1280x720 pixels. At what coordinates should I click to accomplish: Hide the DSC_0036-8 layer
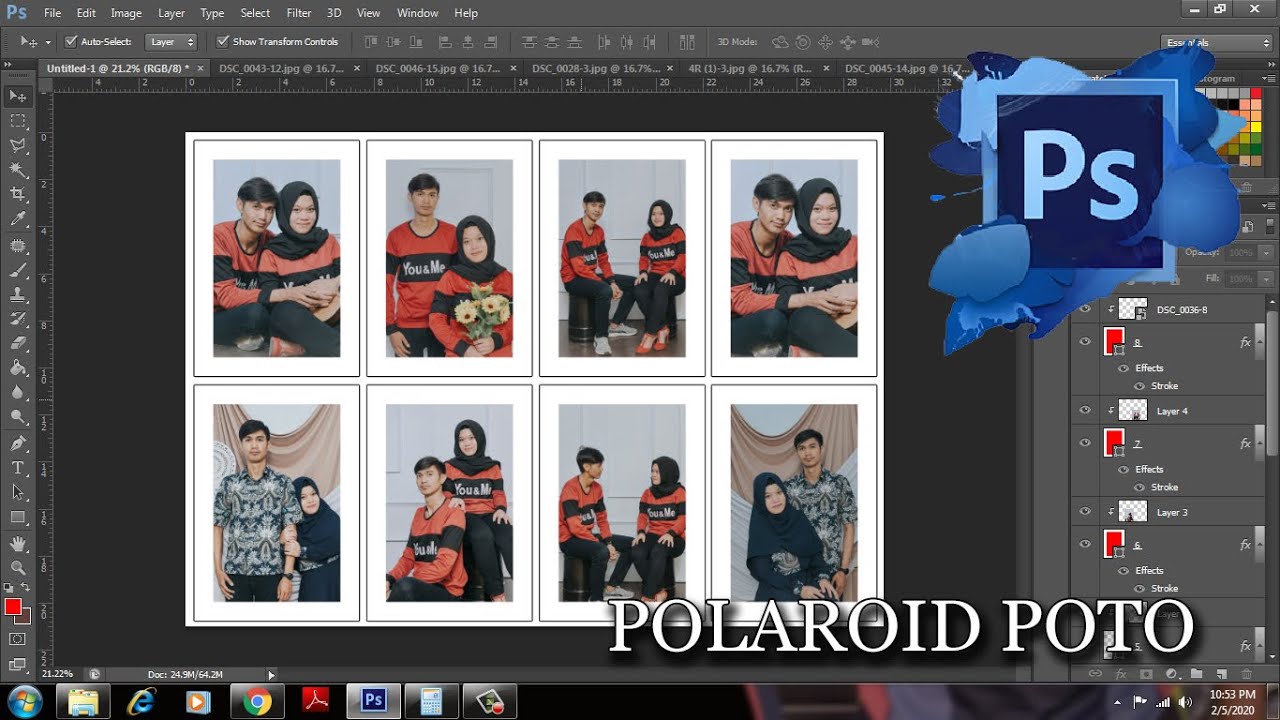tap(1085, 309)
